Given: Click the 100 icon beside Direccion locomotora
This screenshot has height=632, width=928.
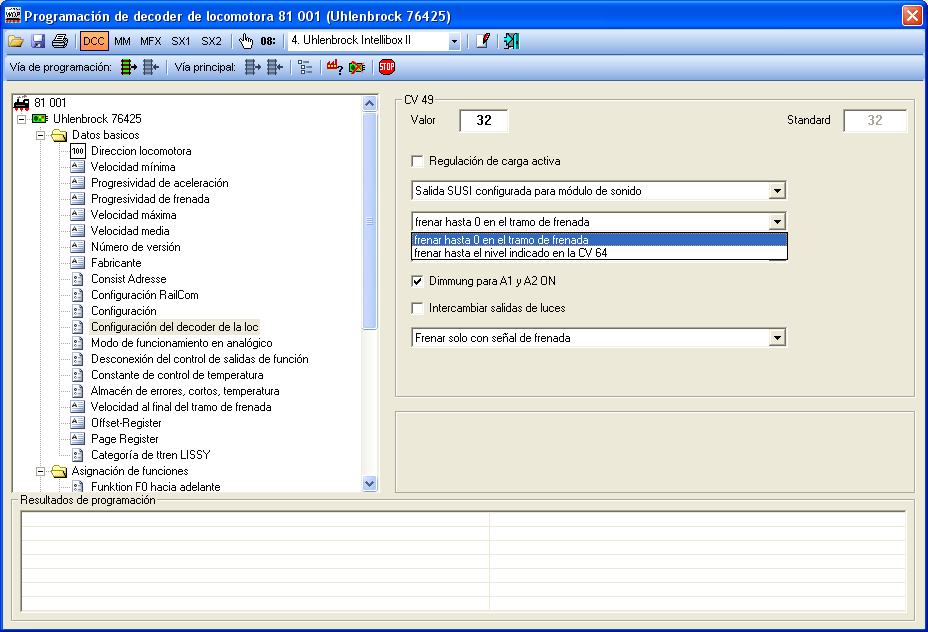Looking at the screenshot, I should [78, 151].
